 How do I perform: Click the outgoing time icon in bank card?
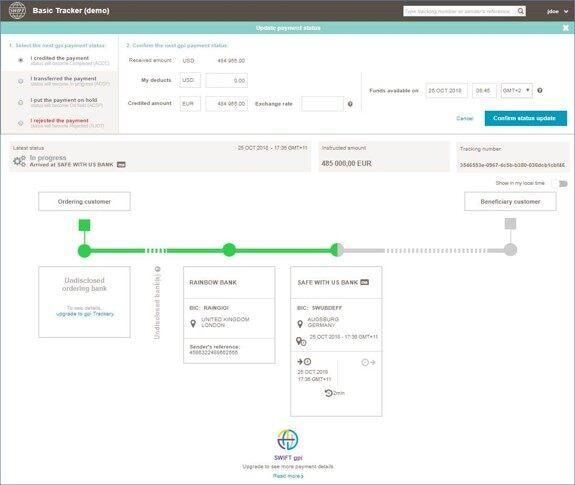[368, 363]
